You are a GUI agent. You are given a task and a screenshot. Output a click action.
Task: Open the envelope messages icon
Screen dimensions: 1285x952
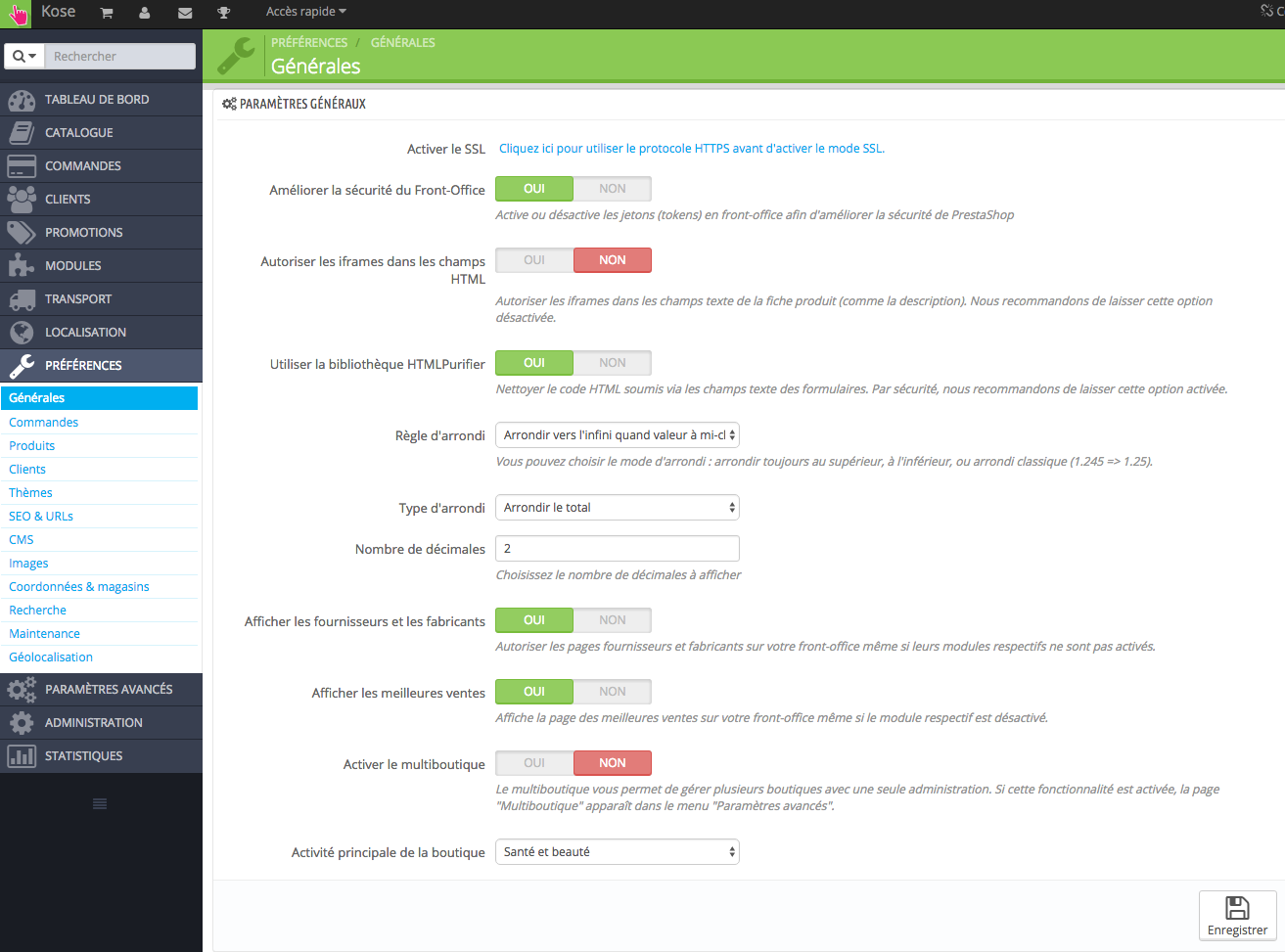coord(185,13)
